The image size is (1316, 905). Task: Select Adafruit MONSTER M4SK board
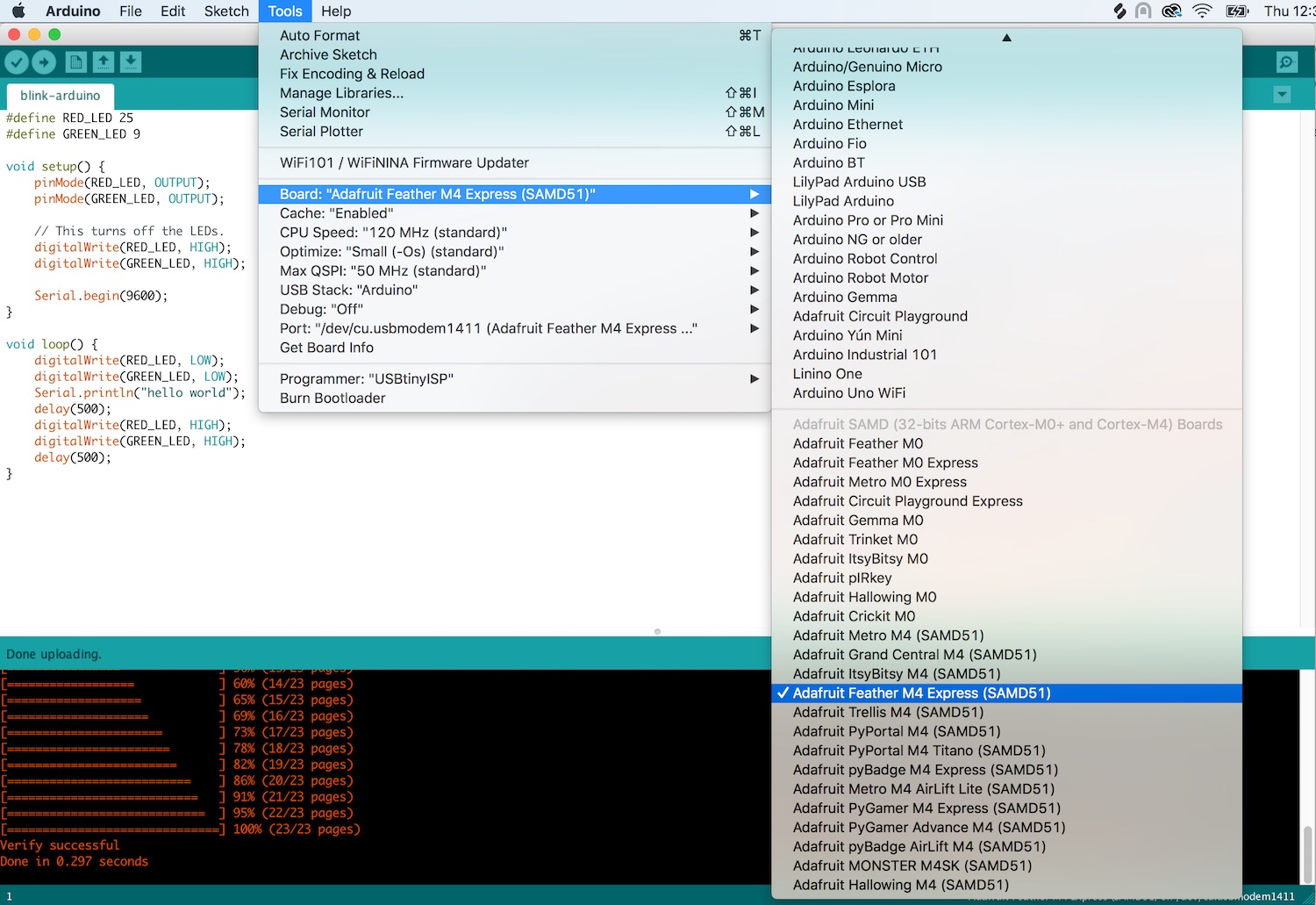[x=1007, y=866]
